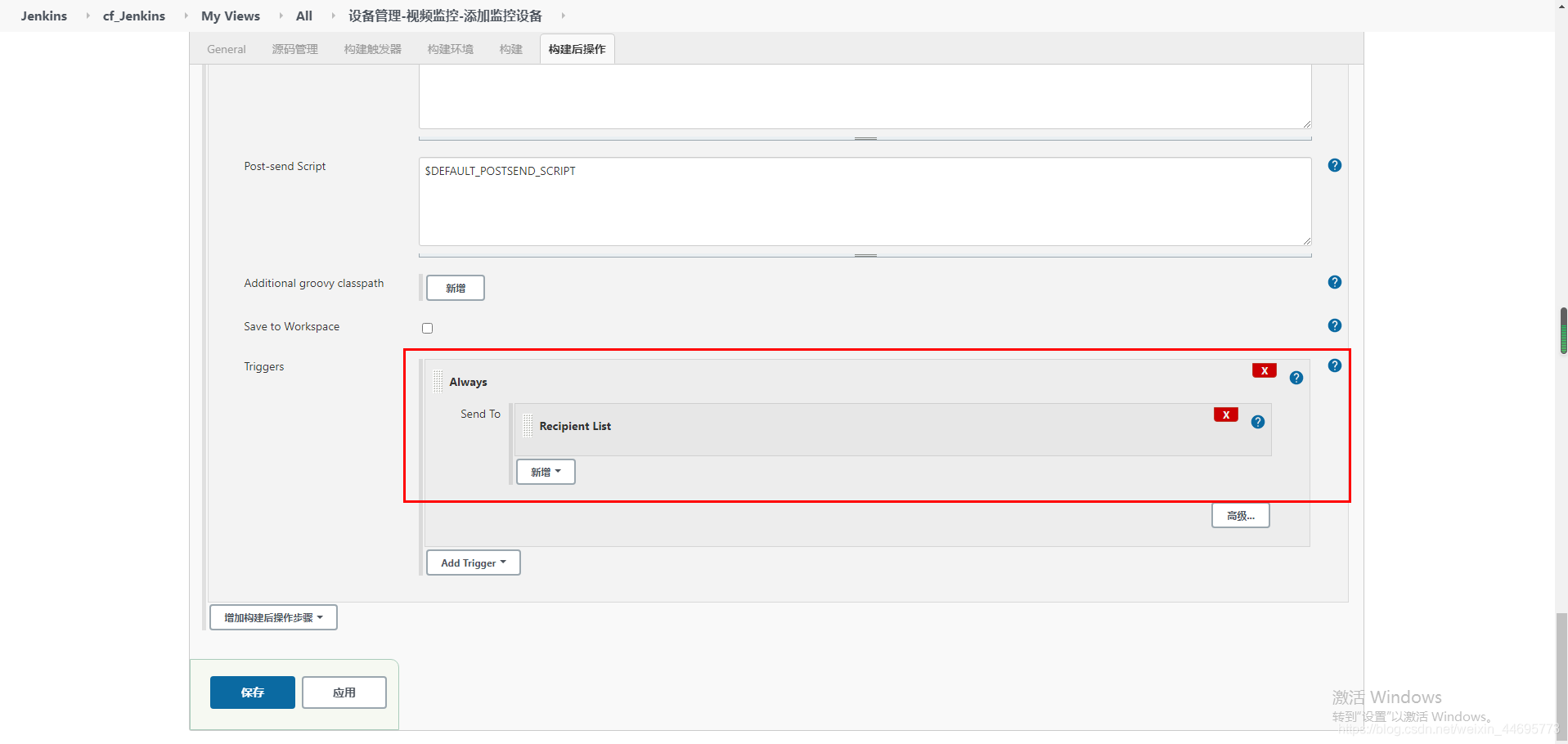The image size is (1568, 744).
Task: Grab the Always trigger drag handle
Action: point(438,381)
